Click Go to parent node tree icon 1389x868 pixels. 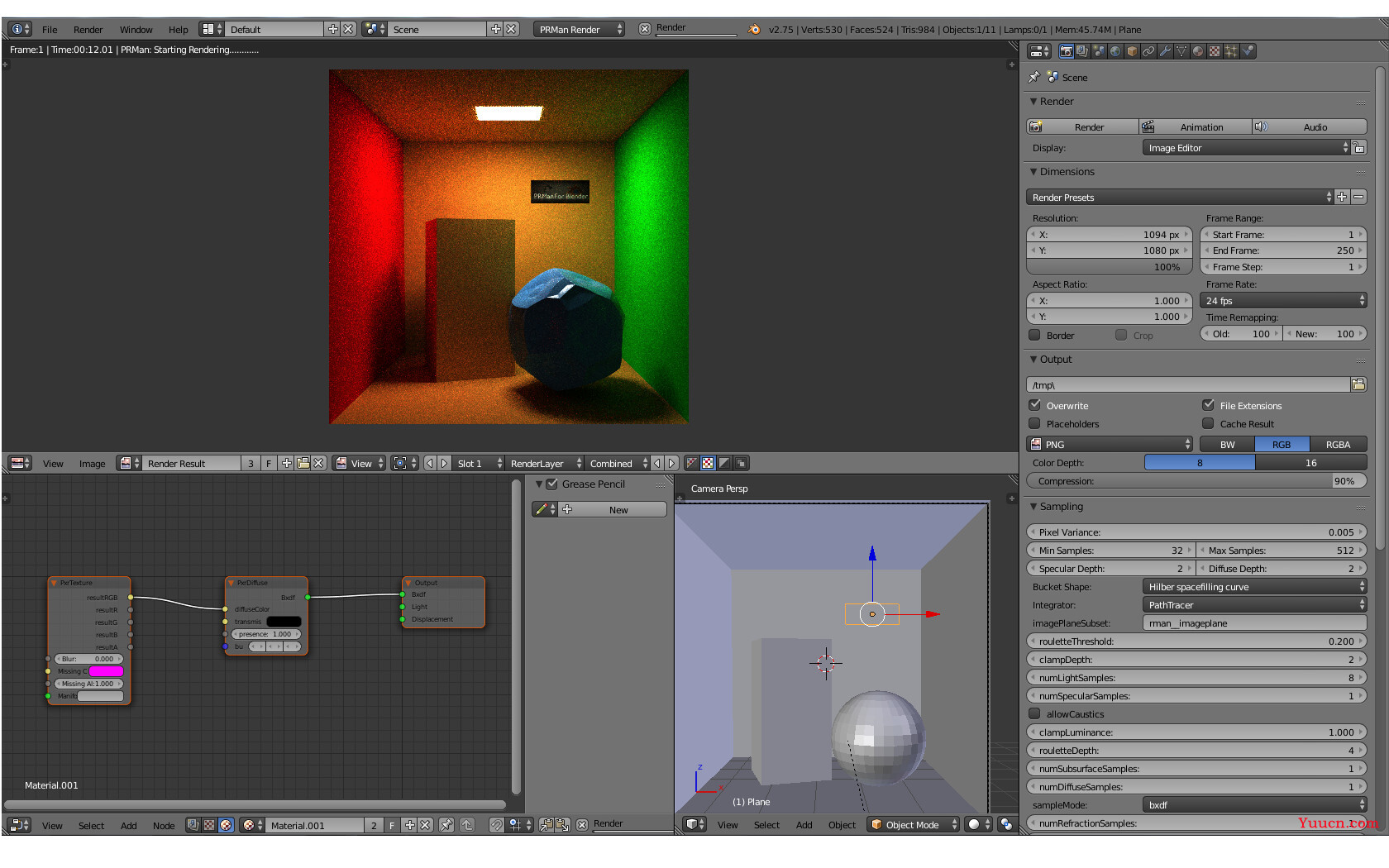point(467,825)
